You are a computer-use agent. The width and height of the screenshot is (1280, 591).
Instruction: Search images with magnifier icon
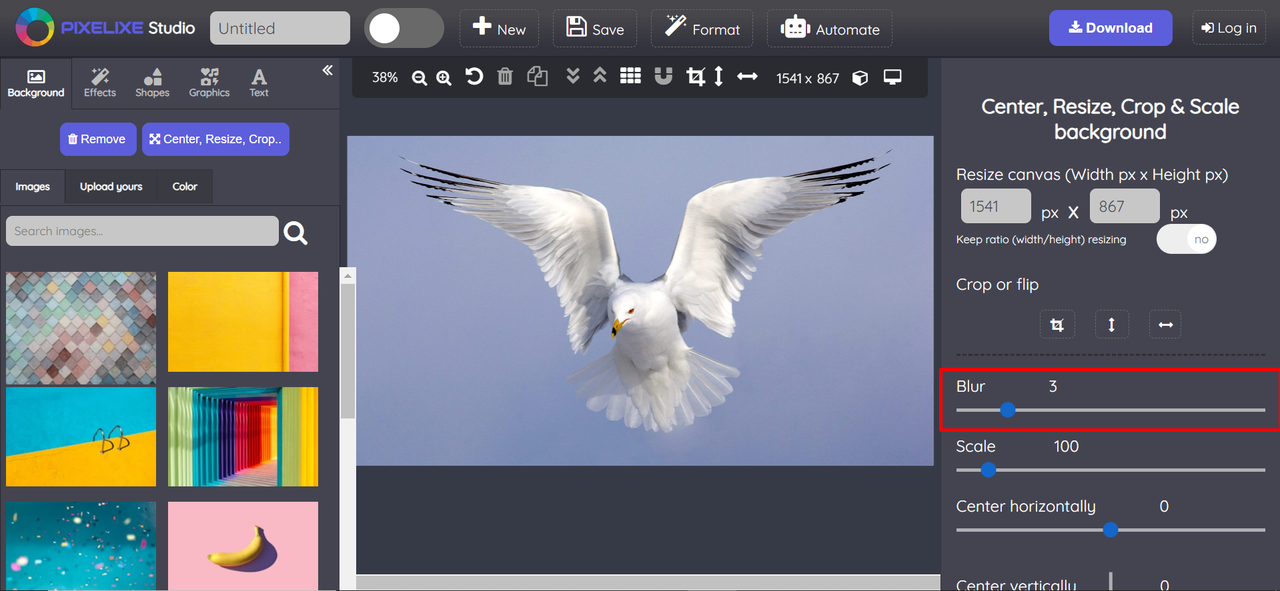coord(295,233)
